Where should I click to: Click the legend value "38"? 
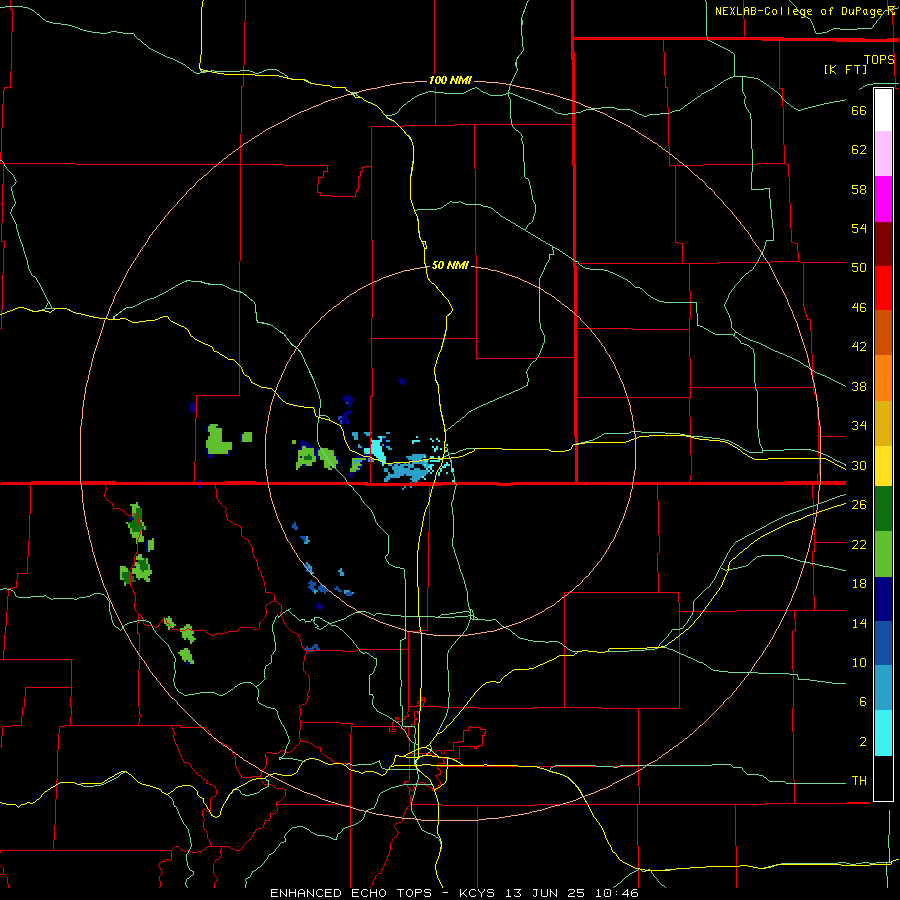click(x=859, y=386)
